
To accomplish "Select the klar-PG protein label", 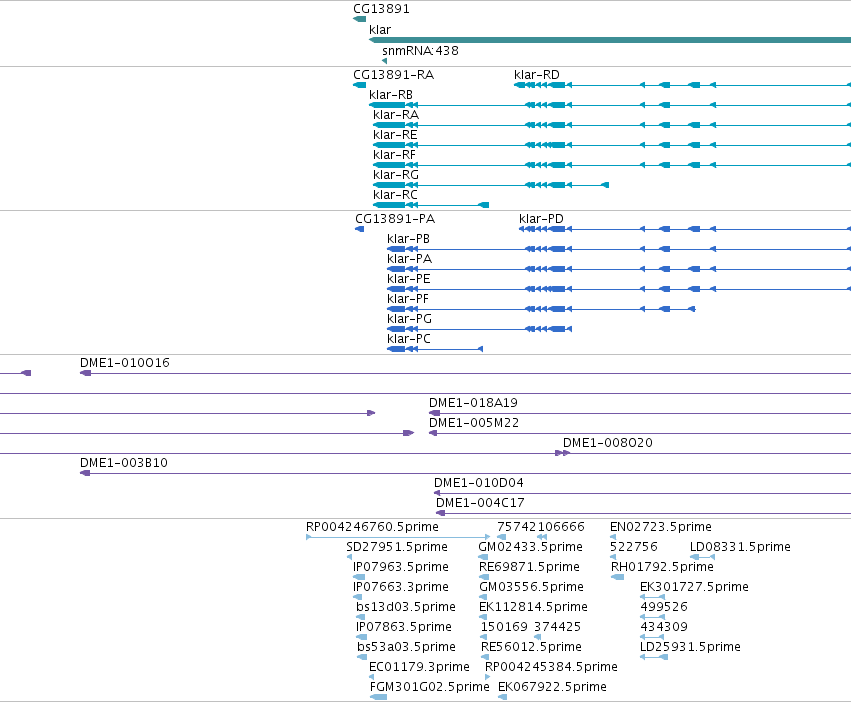I will (409, 319).
